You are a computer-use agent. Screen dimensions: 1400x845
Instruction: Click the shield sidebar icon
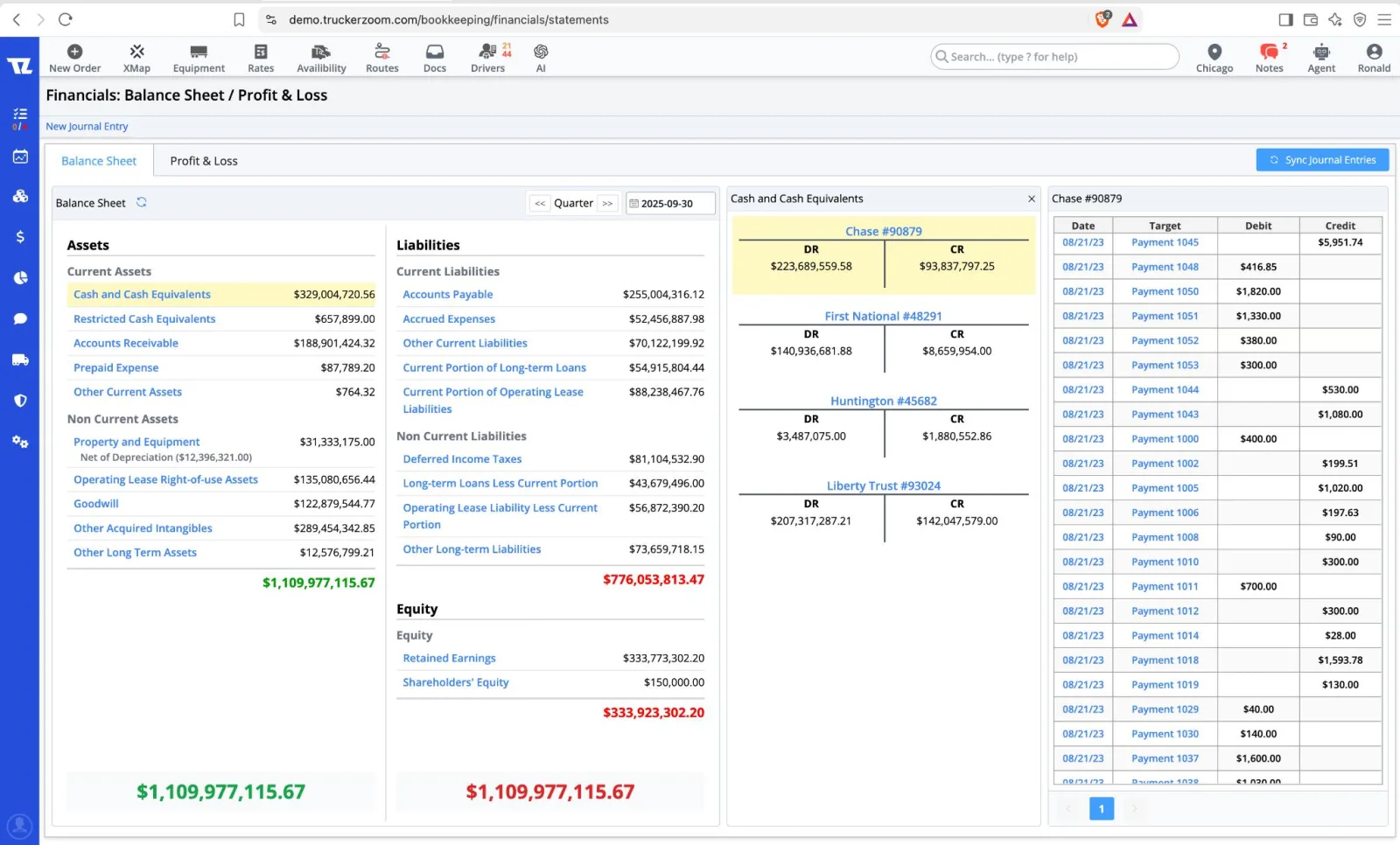(x=20, y=401)
